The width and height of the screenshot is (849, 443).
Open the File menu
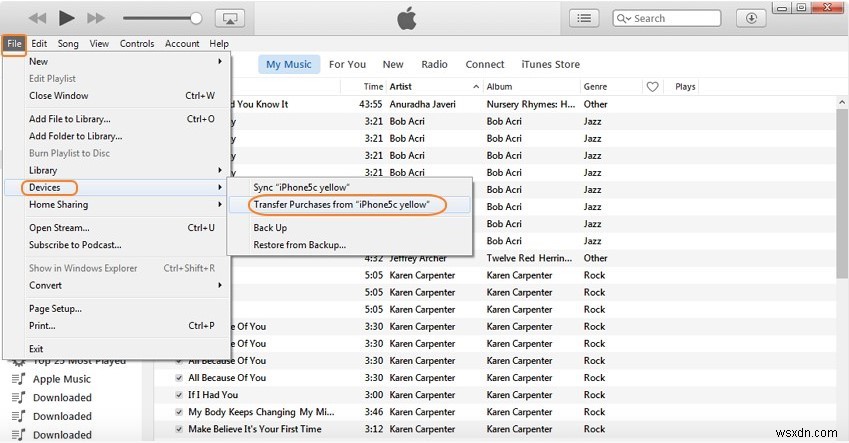[14, 44]
